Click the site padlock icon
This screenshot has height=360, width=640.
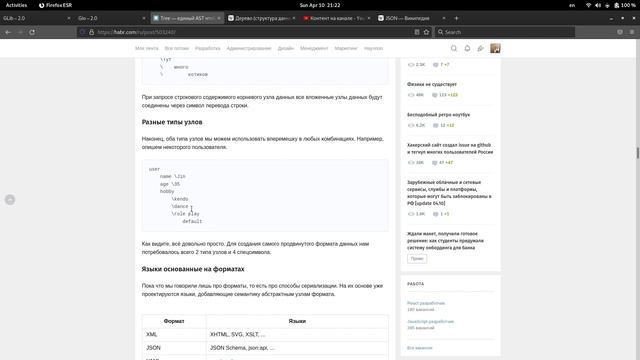(x=91, y=32)
